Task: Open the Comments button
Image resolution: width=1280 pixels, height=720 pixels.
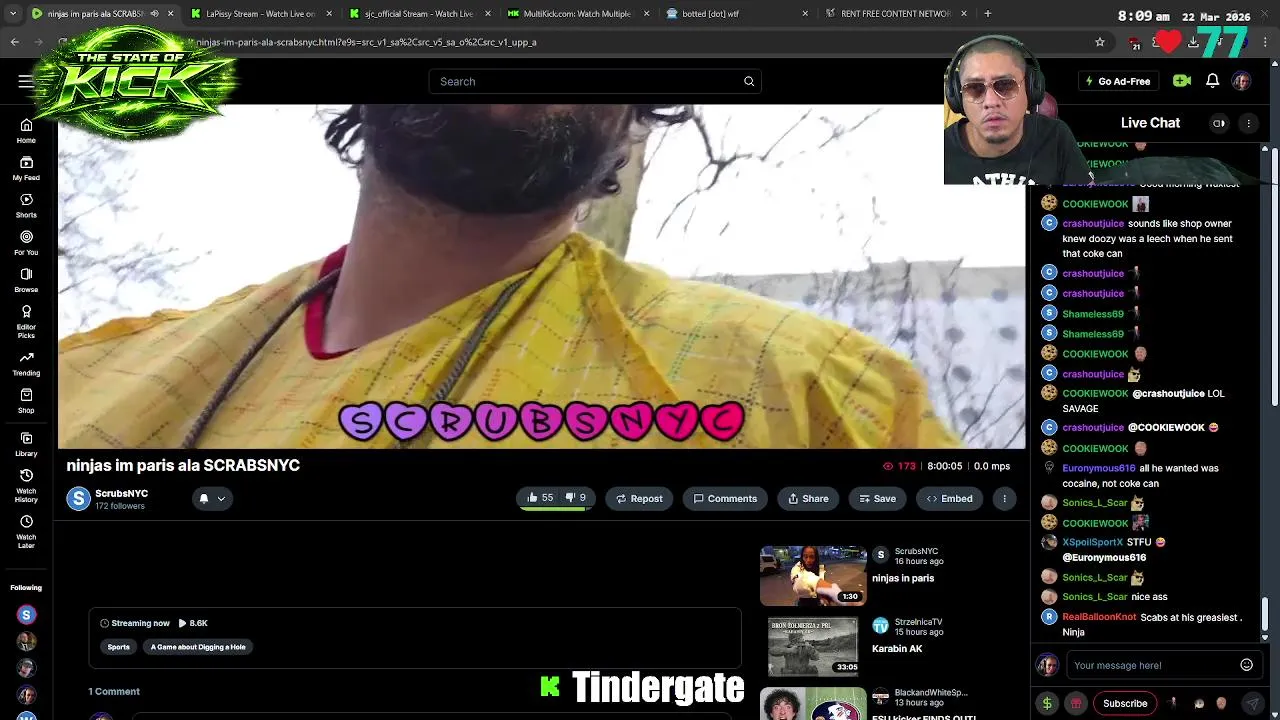Action: pos(725,498)
